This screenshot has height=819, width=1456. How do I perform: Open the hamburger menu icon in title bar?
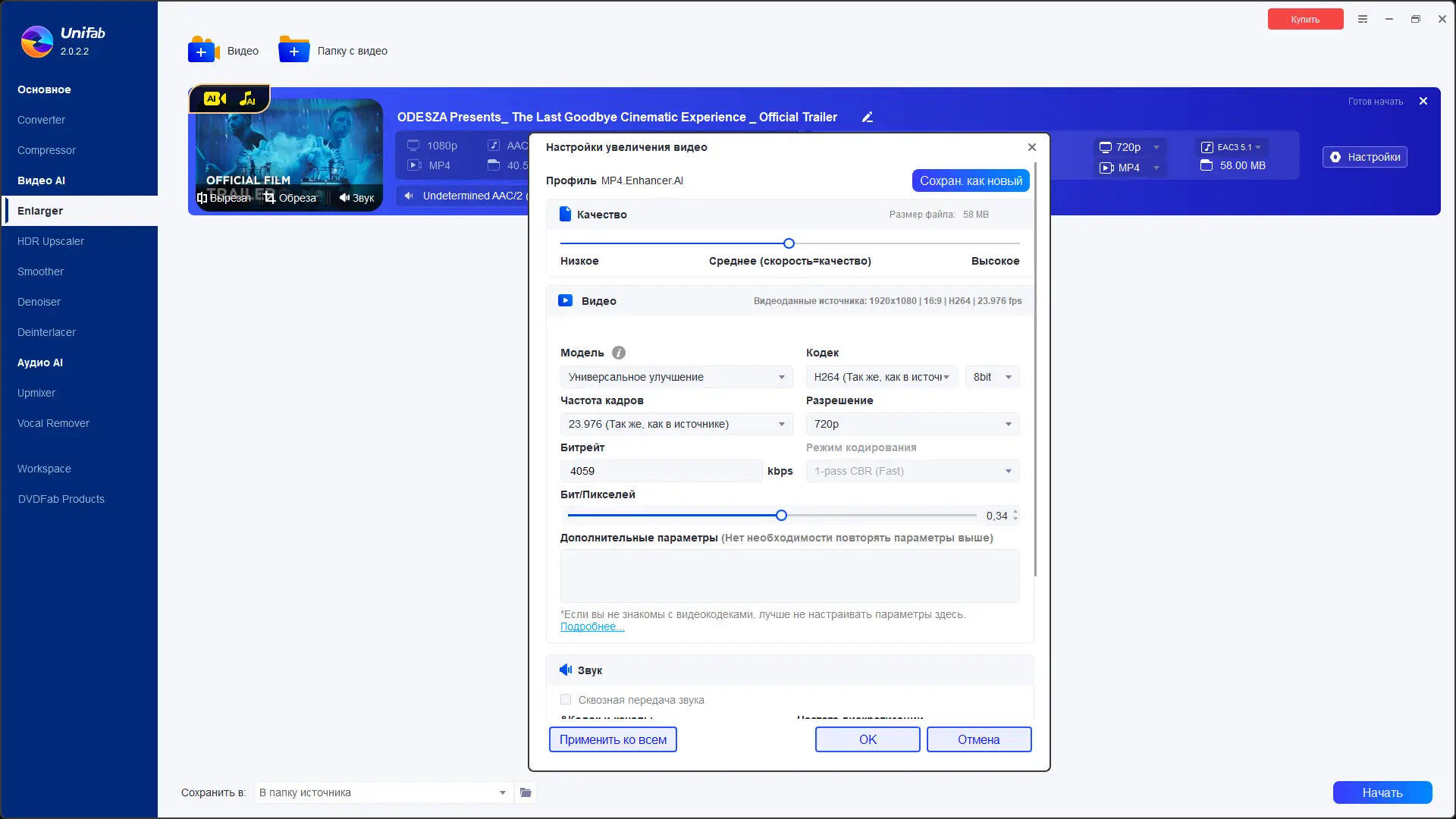1363,19
